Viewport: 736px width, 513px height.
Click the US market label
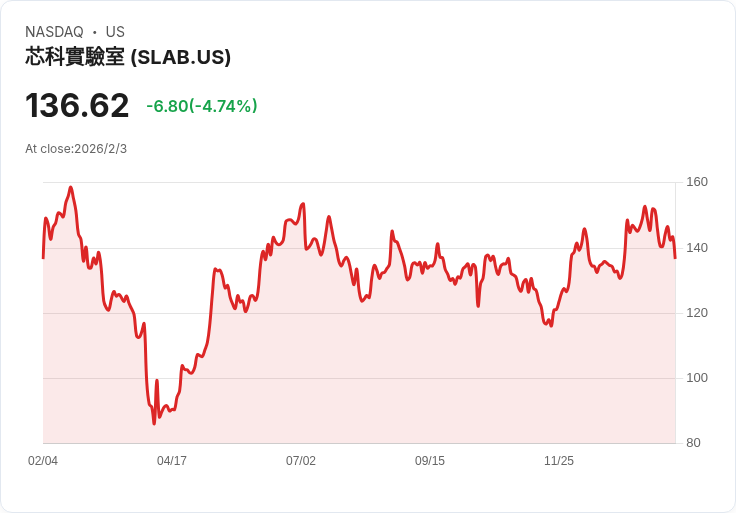(115, 32)
